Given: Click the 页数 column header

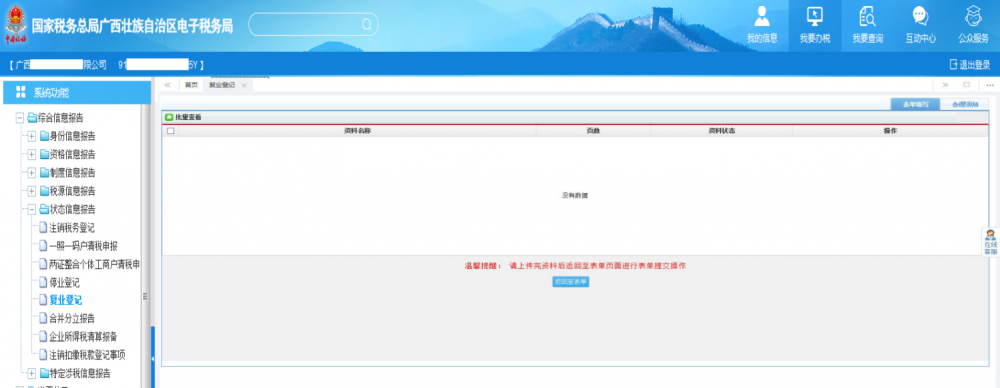Looking at the screenshot, I should click(x=593, y=131).
